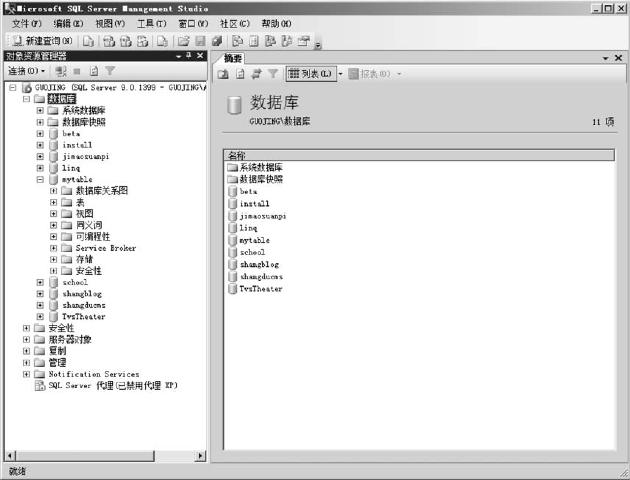630x480 pixels.
Task: Click the Properties Window toolbar icon
Action: (304, 41)
